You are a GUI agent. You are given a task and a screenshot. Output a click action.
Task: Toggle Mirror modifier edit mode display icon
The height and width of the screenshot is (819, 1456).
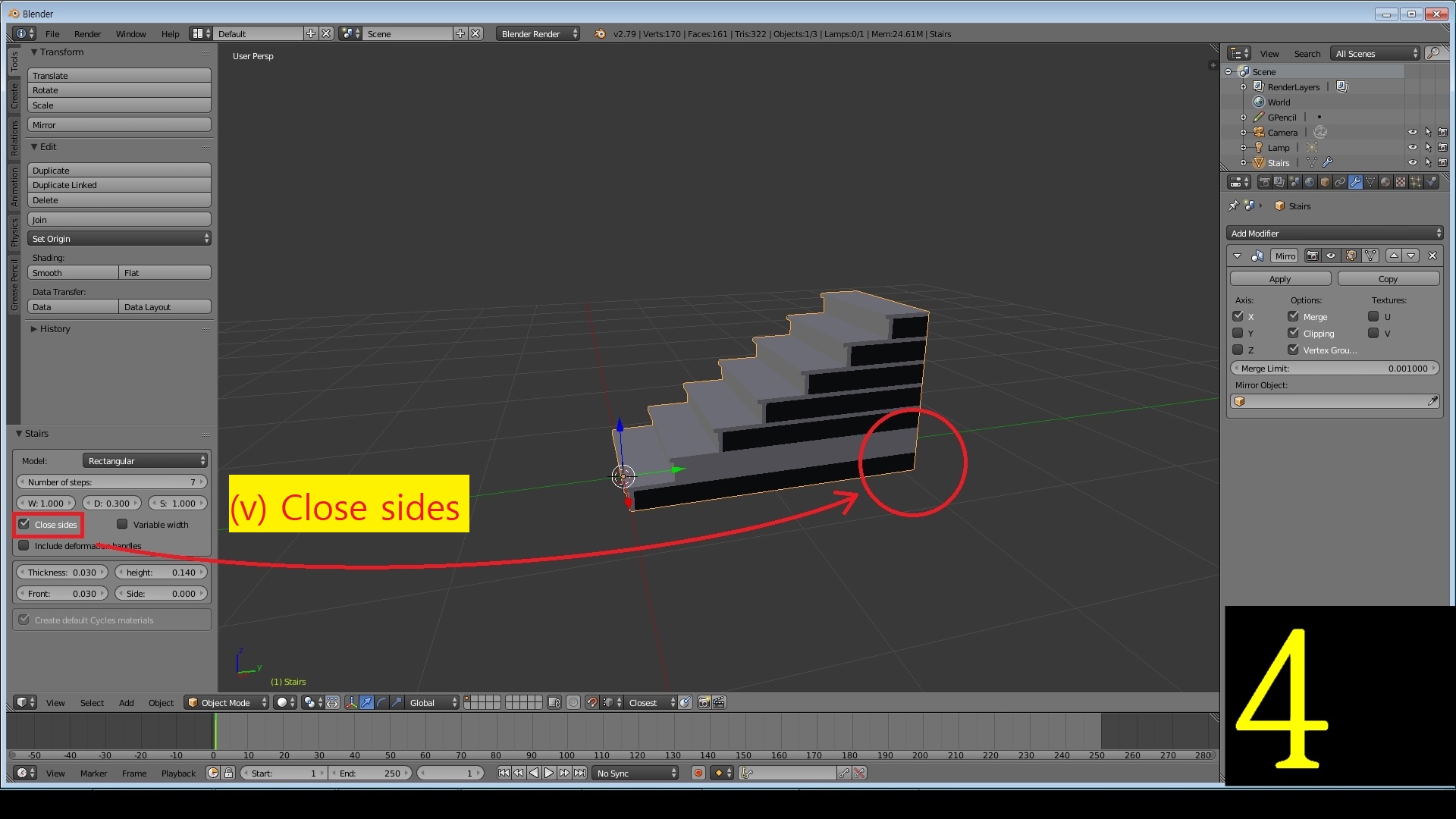1351,256
